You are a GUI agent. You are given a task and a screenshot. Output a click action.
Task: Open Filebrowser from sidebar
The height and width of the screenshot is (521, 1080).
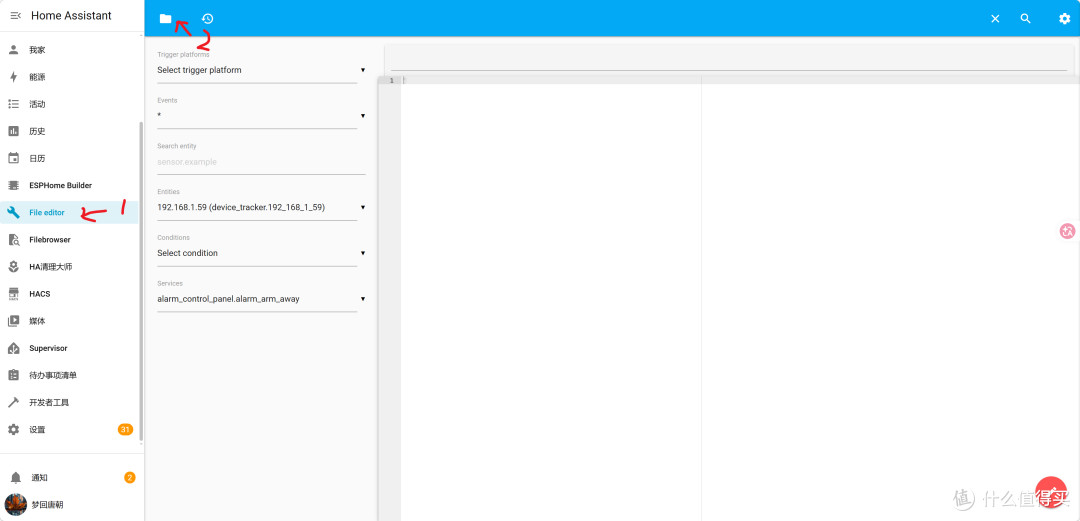(x=69, y=239)
